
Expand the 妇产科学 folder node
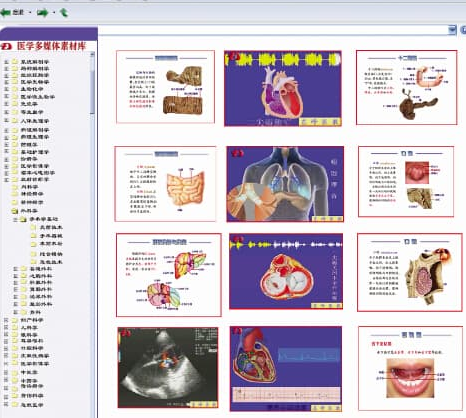[6, 320]
